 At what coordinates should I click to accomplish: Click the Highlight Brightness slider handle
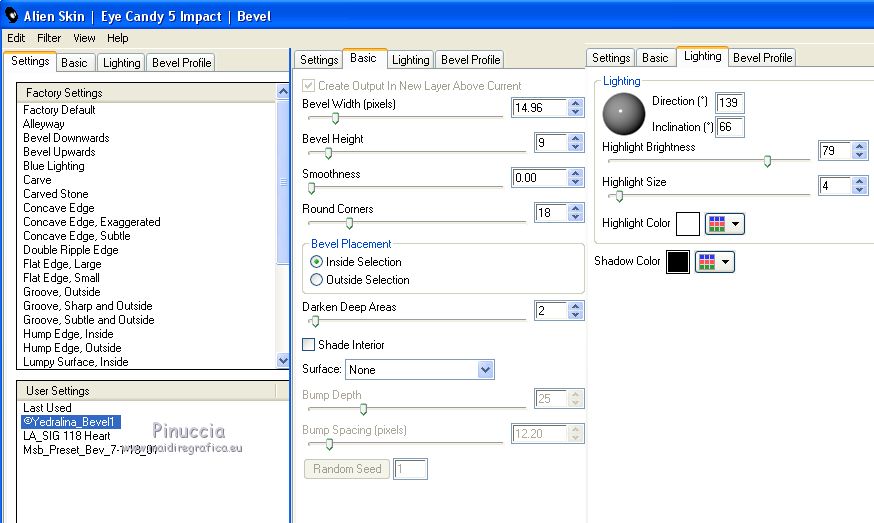coord(768,161)
